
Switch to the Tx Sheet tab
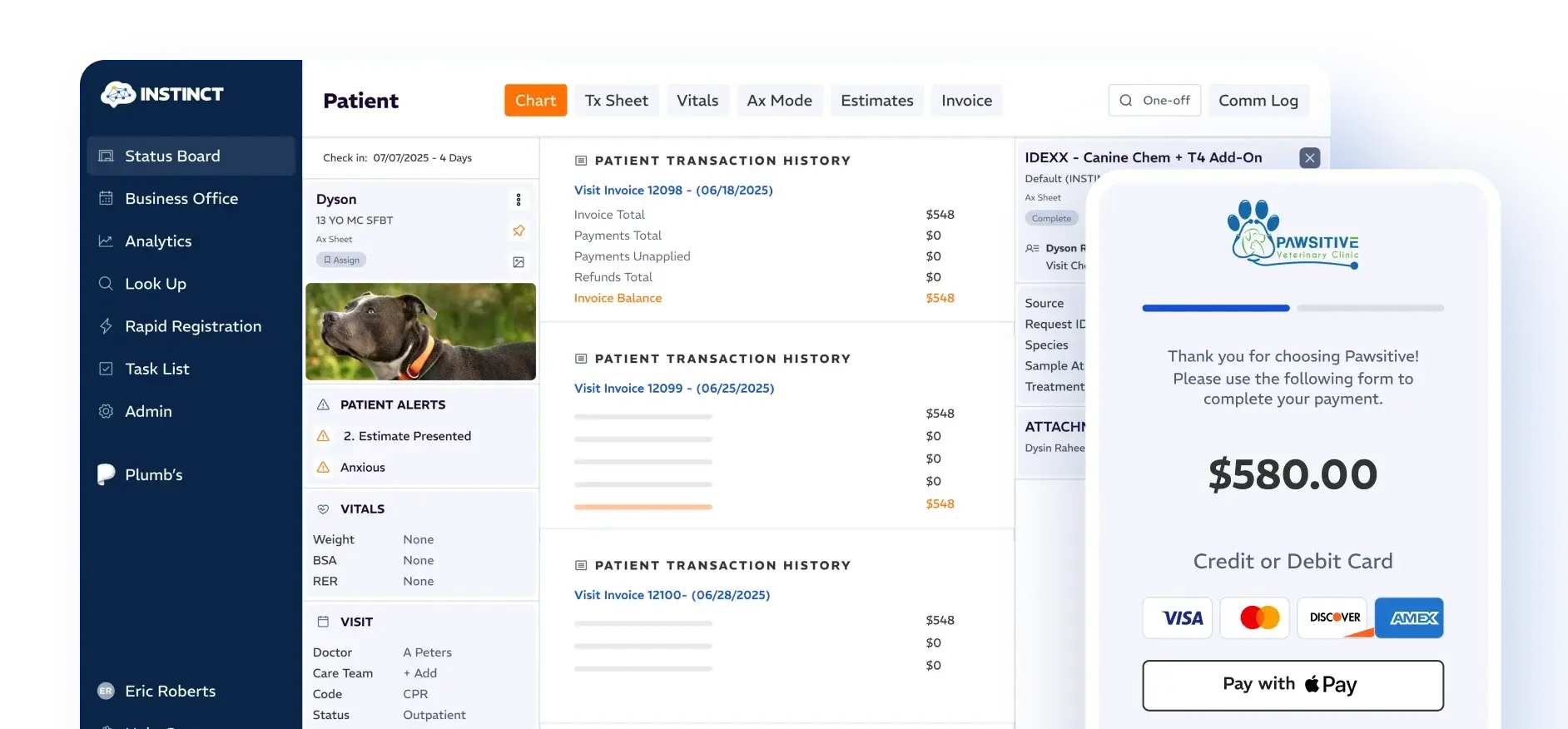[616, 101]
